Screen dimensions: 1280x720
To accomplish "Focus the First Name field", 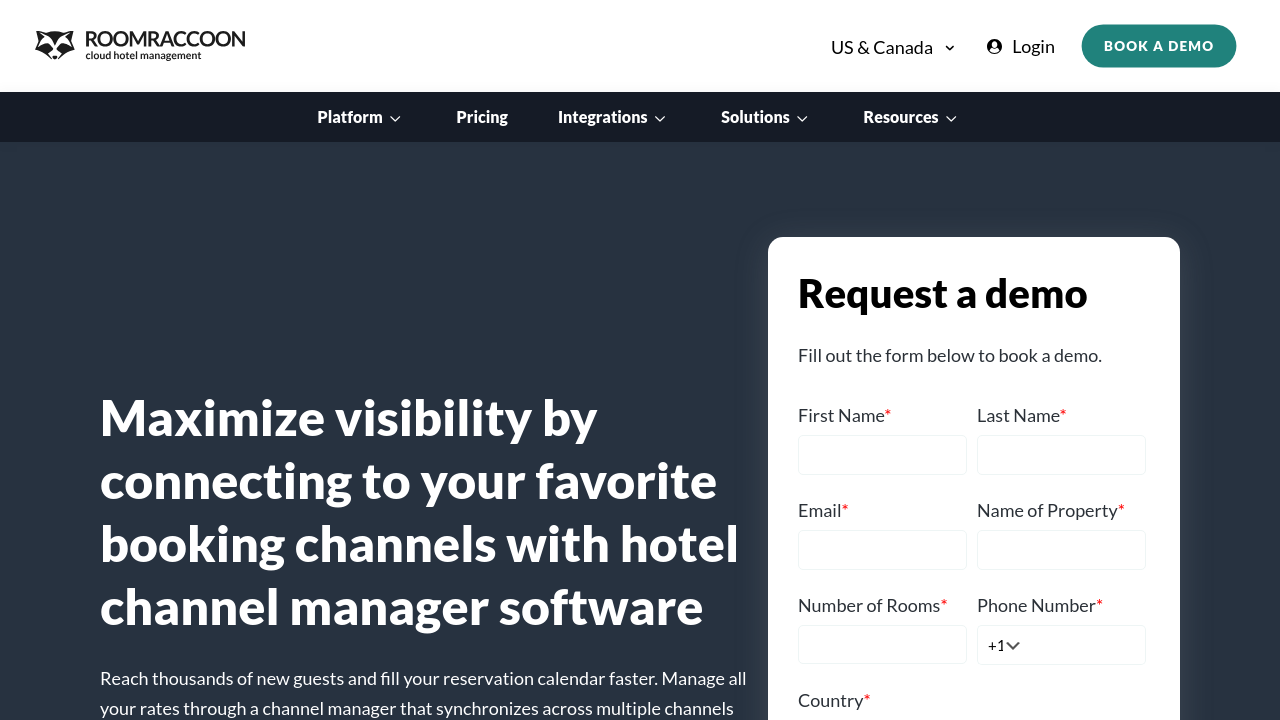I will click(x=882, y=455).
